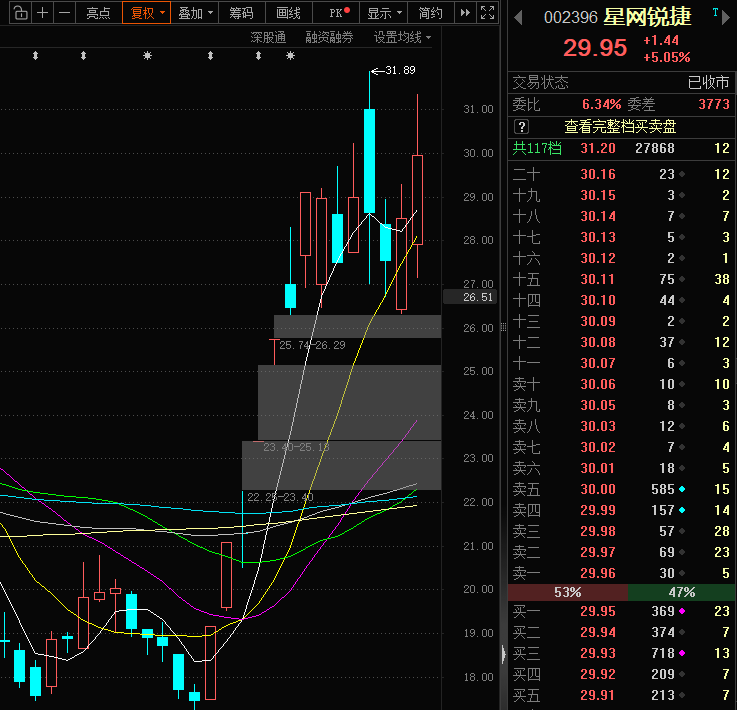This screenshot has height=710, width=737.
Task: Select 卖一 ask price 29.96
Action: 598,573
